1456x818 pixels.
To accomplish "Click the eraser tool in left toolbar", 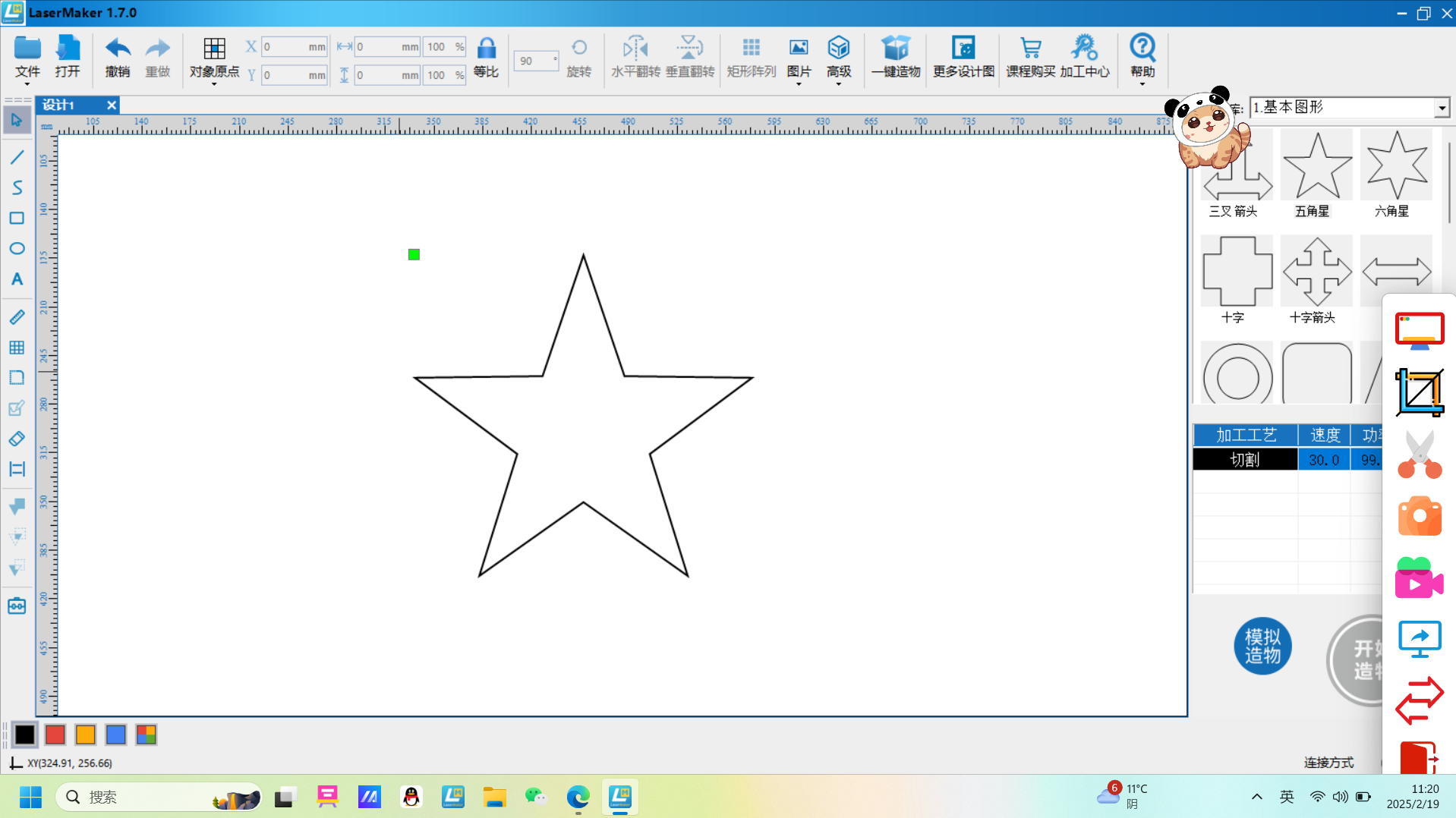I will click(x=17, y=439).
